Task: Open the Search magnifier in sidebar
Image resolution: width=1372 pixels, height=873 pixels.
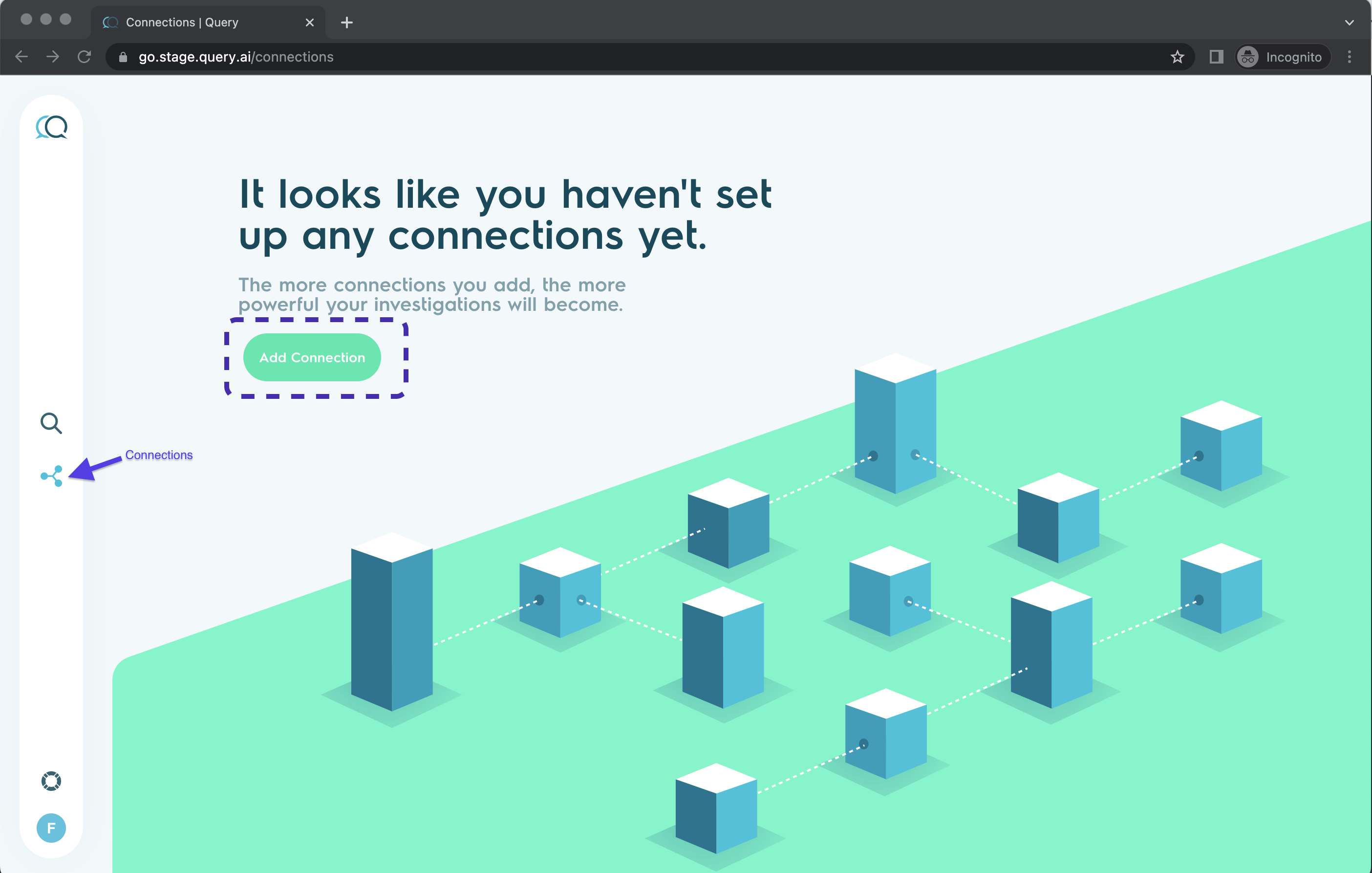Action: (51, 423)
